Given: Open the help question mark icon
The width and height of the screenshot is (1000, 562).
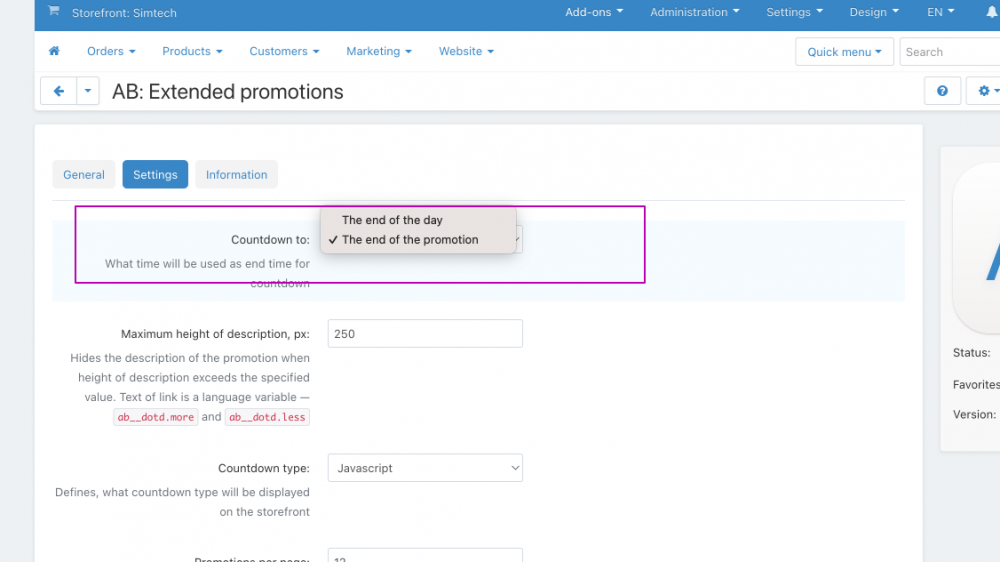Looking at the screenshot, I should coord(942,91).
